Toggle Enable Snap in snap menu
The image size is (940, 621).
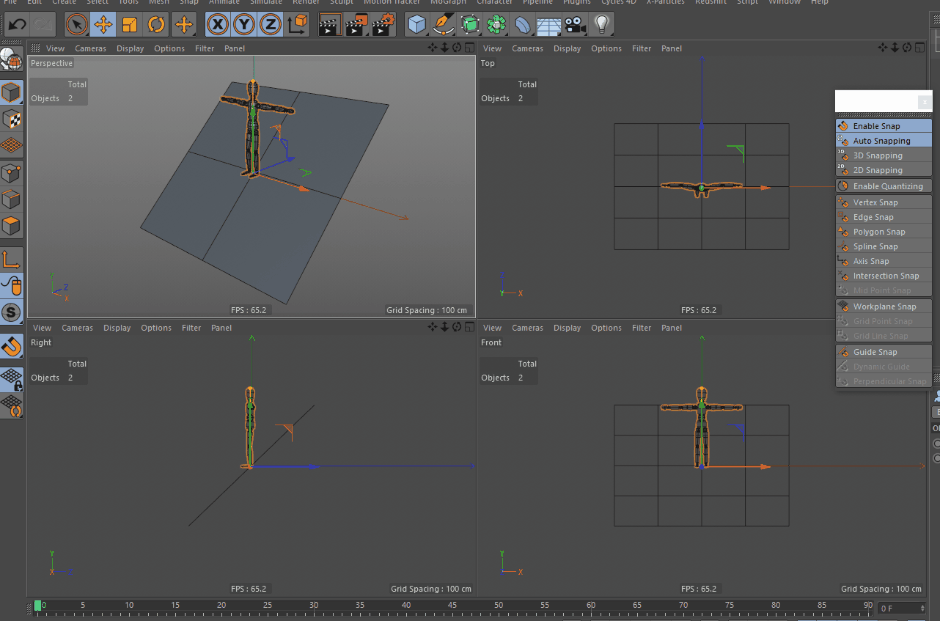point(884,126)
